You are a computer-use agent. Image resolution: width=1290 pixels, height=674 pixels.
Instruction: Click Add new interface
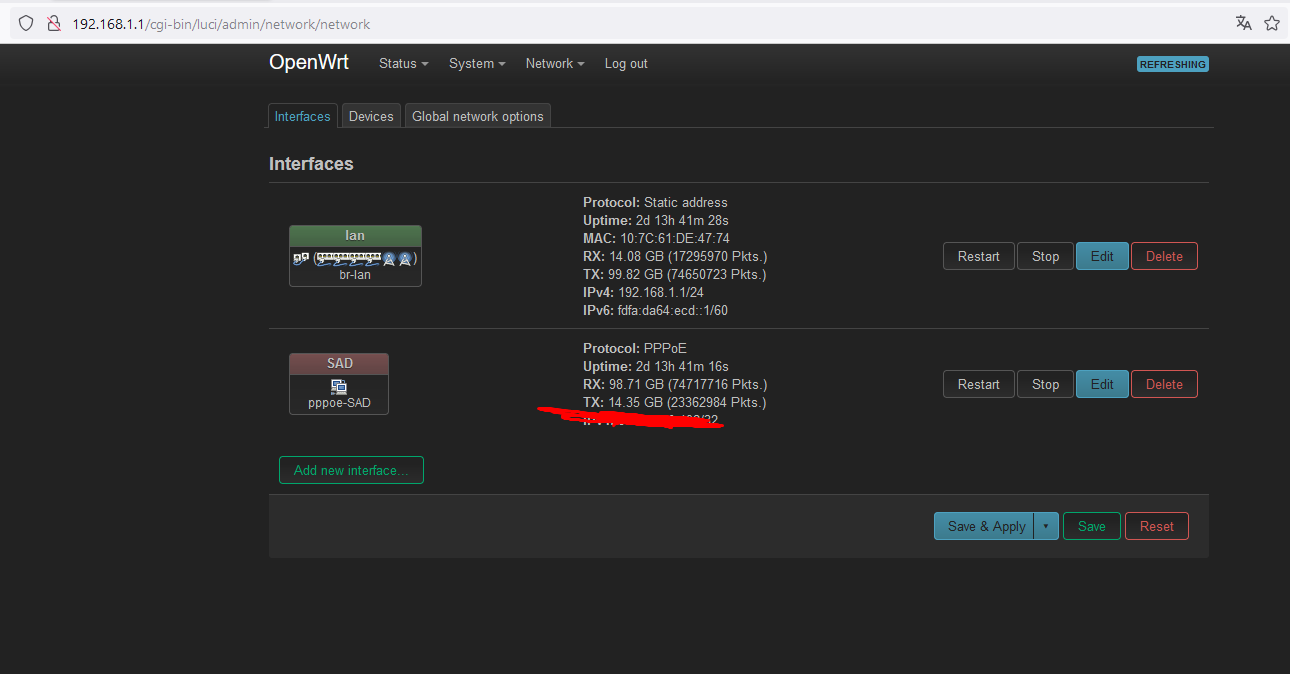[x=351, y=470]
